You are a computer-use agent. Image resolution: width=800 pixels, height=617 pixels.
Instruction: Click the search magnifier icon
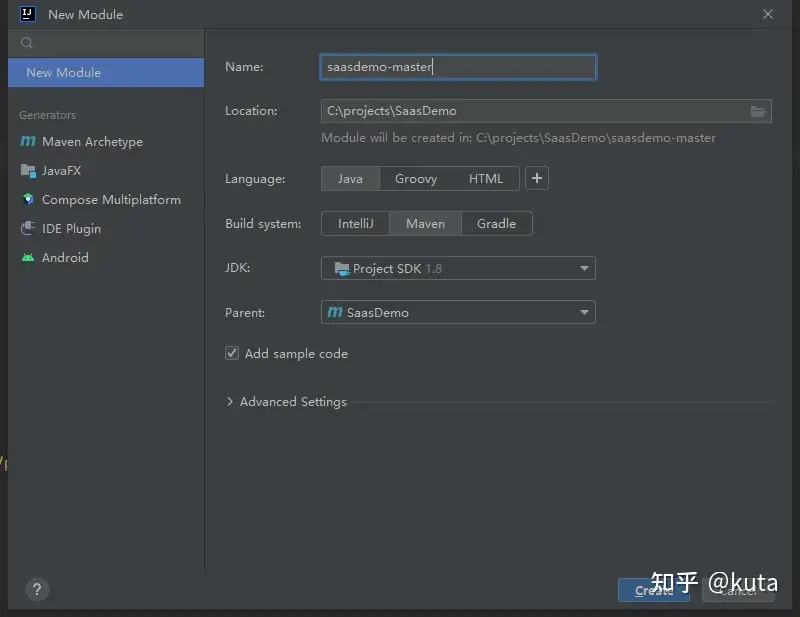point(27,43)
